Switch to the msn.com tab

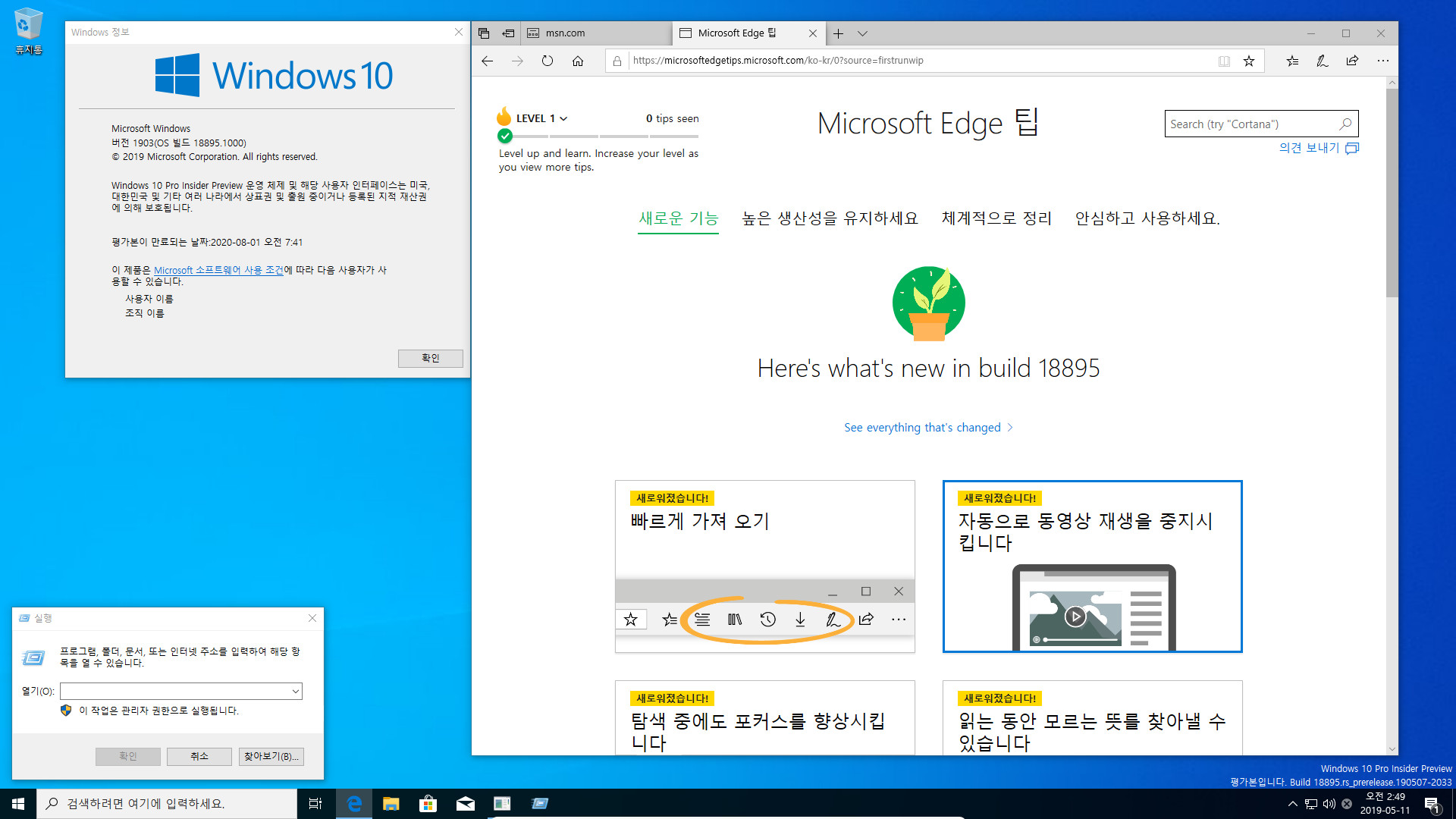tap(595, 33)
